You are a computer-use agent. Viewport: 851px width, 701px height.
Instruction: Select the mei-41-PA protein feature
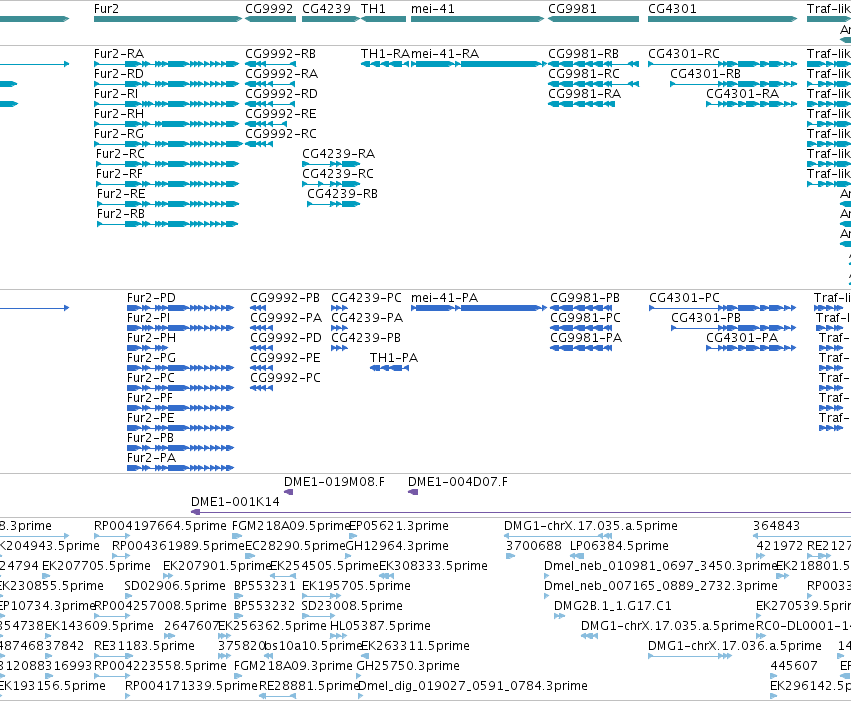pos(479,308)
